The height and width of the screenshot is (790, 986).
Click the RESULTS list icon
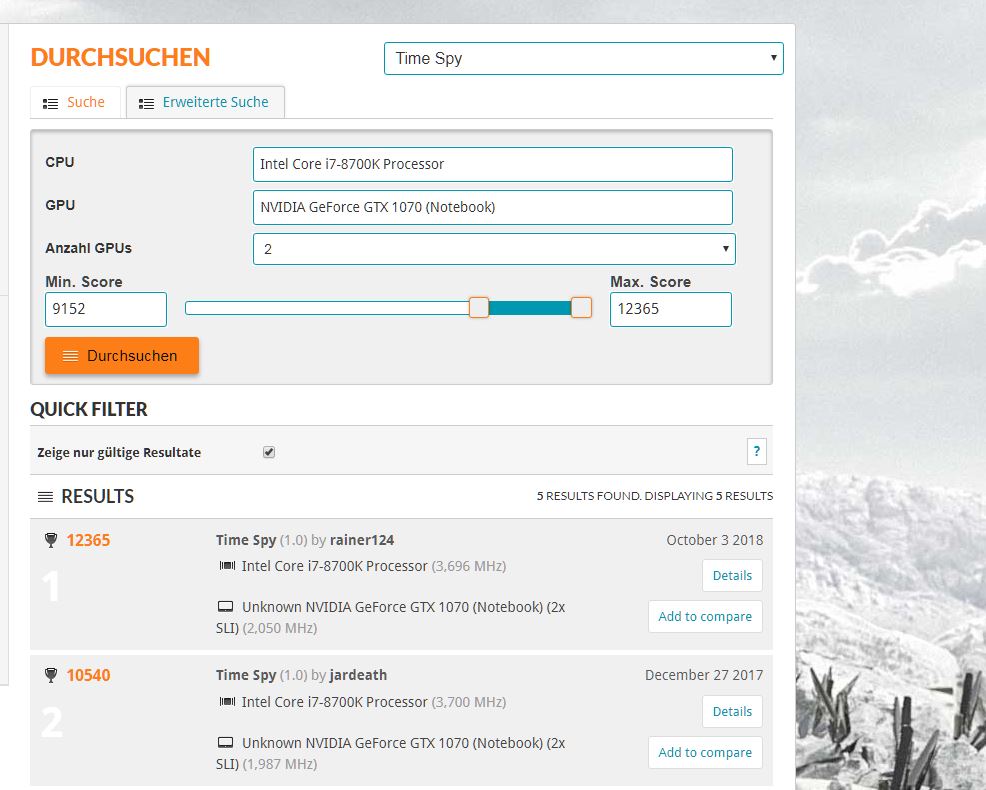(x=45, y=497)
